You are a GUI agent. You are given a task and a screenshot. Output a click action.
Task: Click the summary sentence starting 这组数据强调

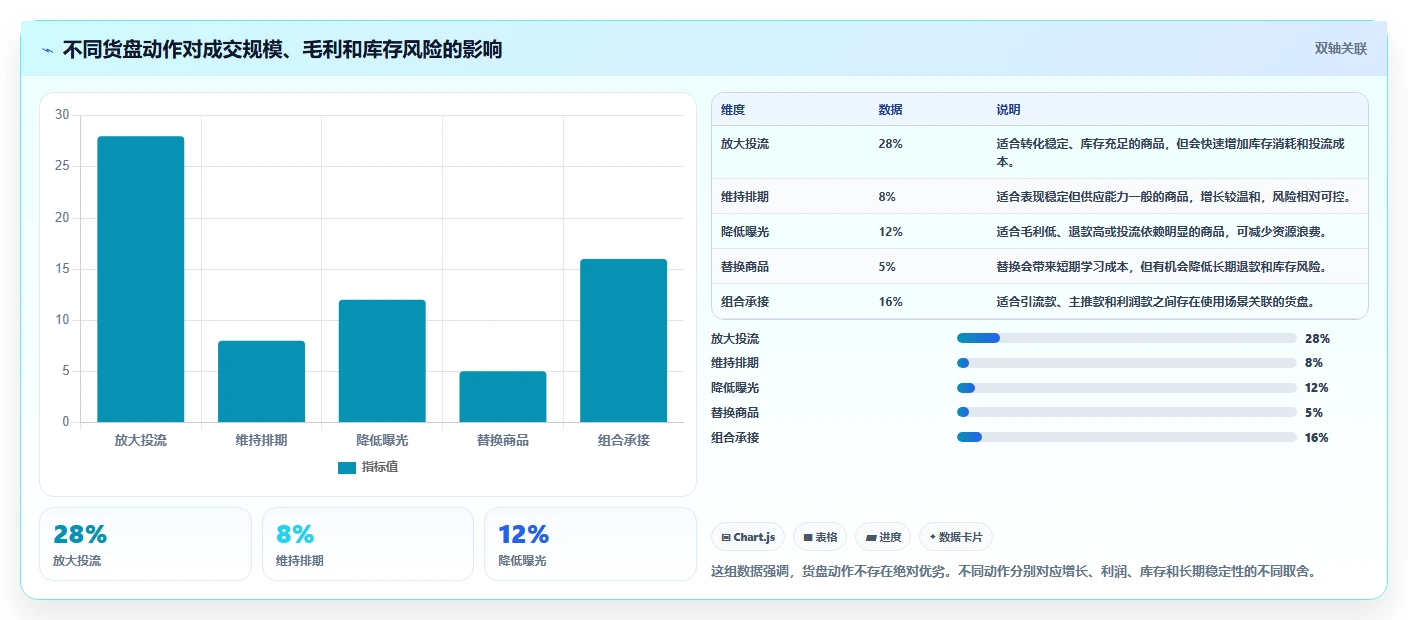[x=1013, y=572]
